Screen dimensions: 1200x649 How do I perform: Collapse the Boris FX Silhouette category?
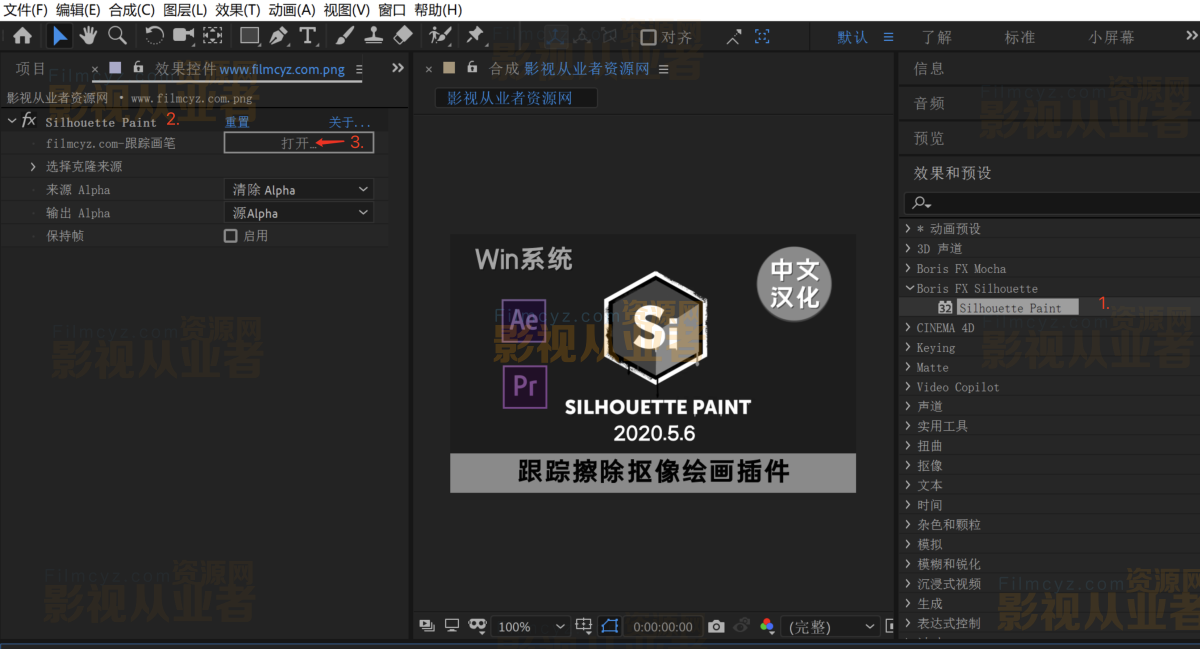pyautogui.click(x=908, y=288)
